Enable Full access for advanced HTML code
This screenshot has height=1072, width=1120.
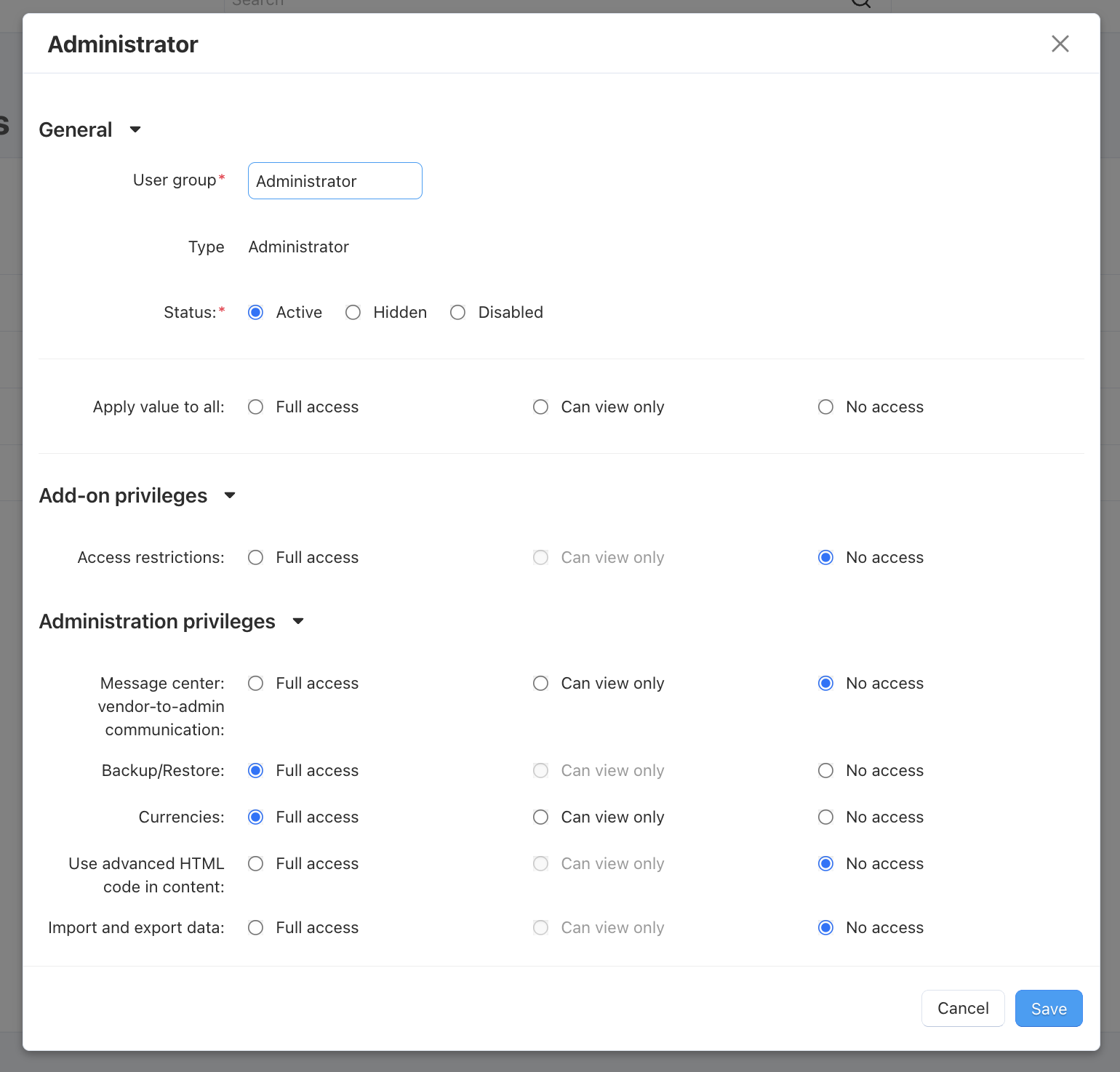coord(255,864)
